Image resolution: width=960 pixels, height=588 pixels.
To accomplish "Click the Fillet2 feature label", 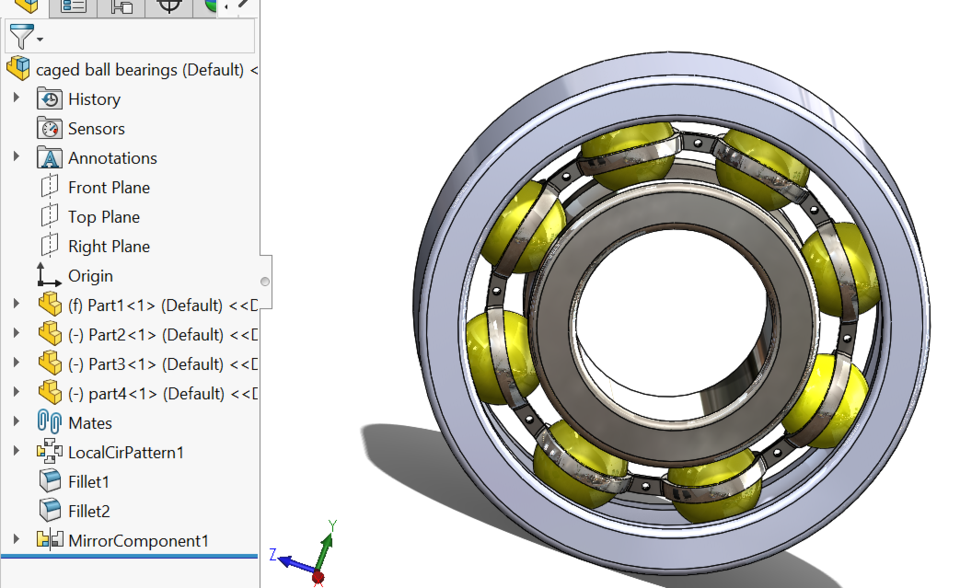I will (90, 510).
